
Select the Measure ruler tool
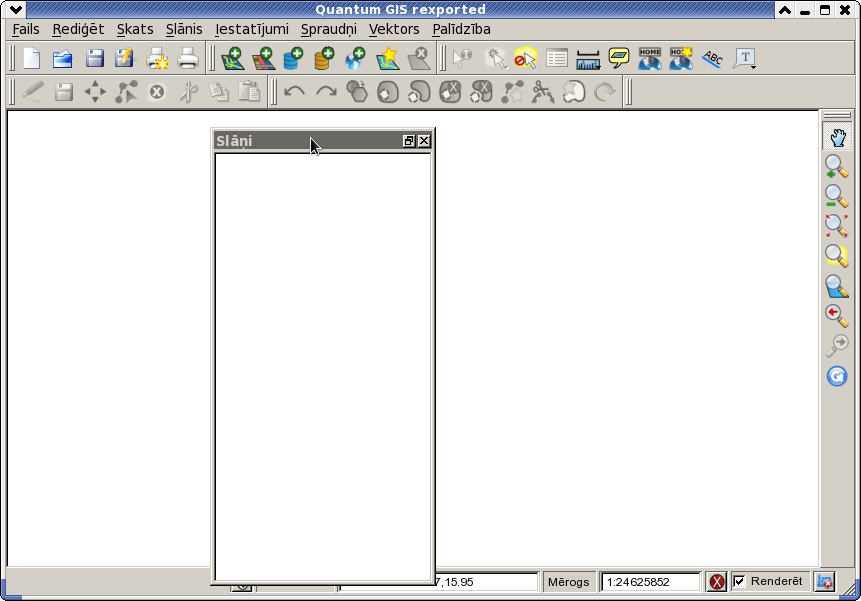click(x=588, y=59)
